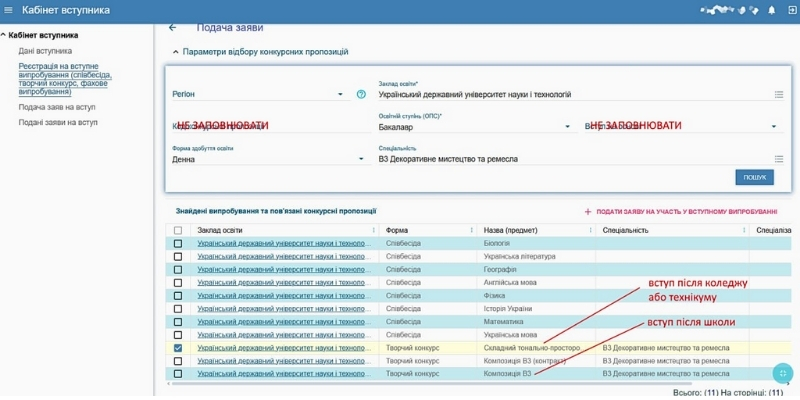
Task: Uncheck the selected Творчий конкурс row checkbox
Action: point(178,348)
